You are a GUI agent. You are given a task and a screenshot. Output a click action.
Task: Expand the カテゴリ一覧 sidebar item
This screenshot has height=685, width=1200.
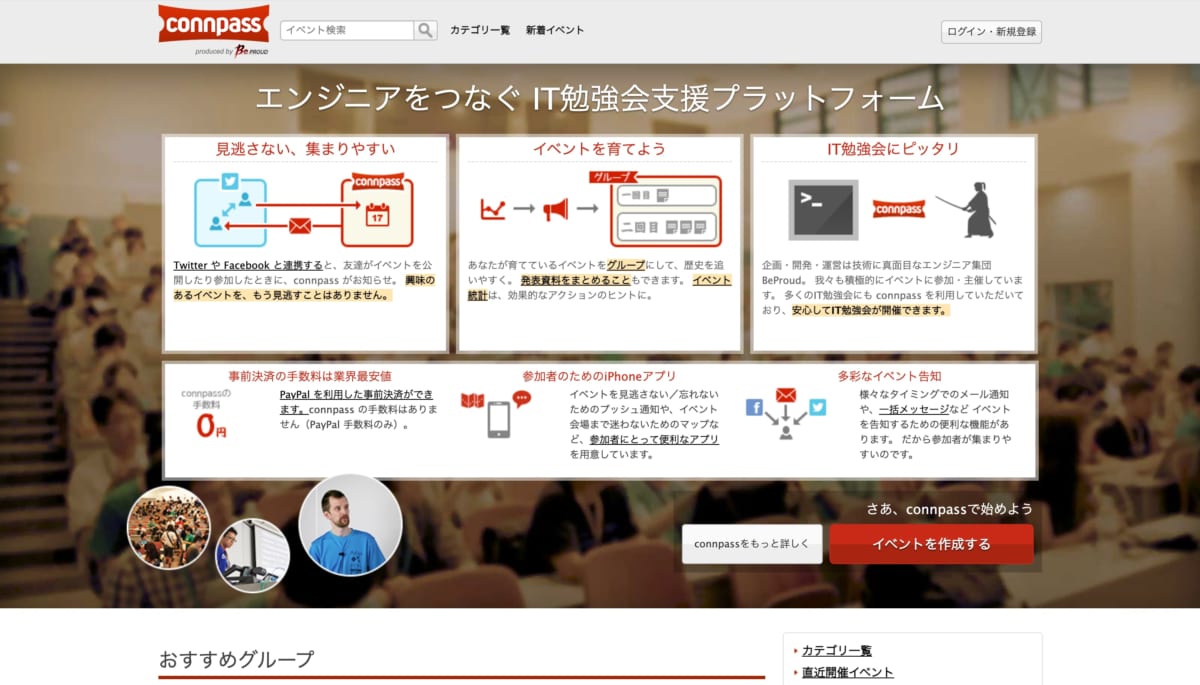837,650
